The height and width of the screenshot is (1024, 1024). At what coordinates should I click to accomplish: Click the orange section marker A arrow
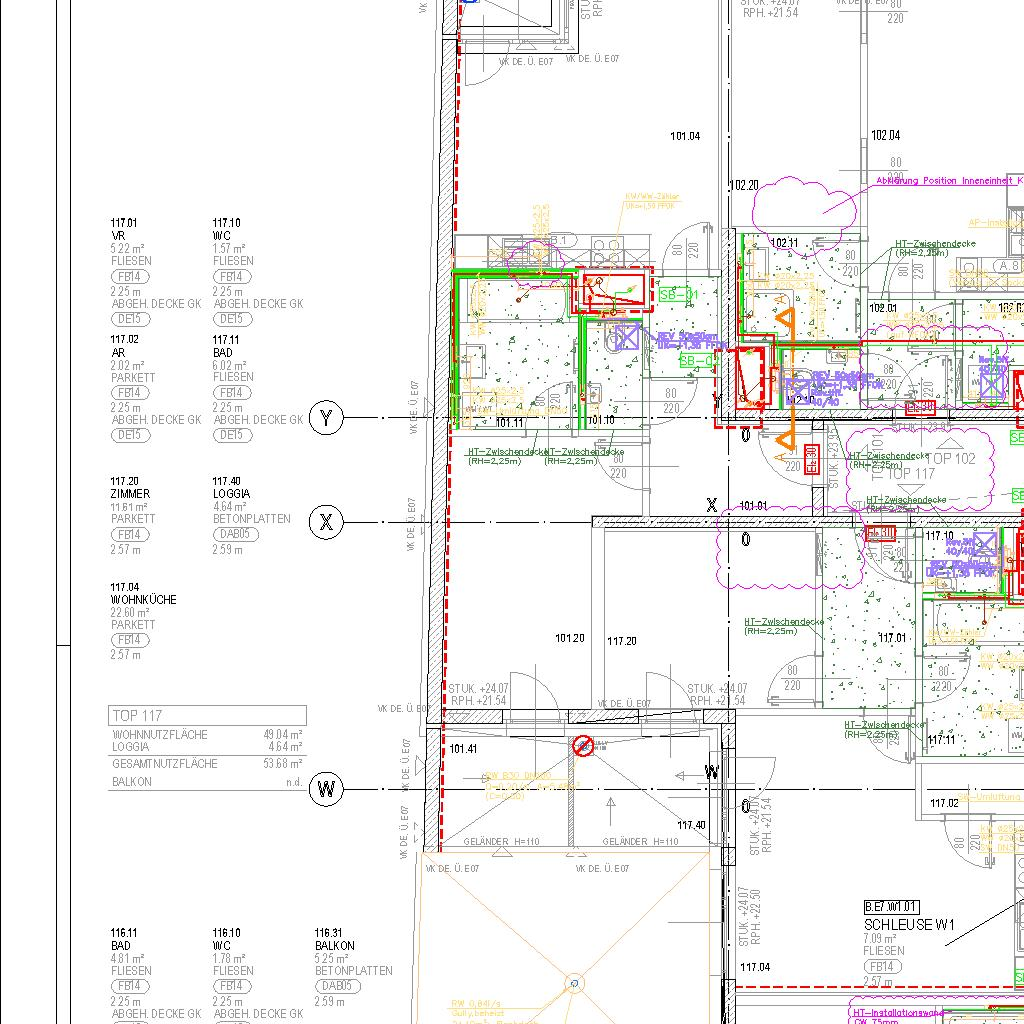[x=786, y=320]
